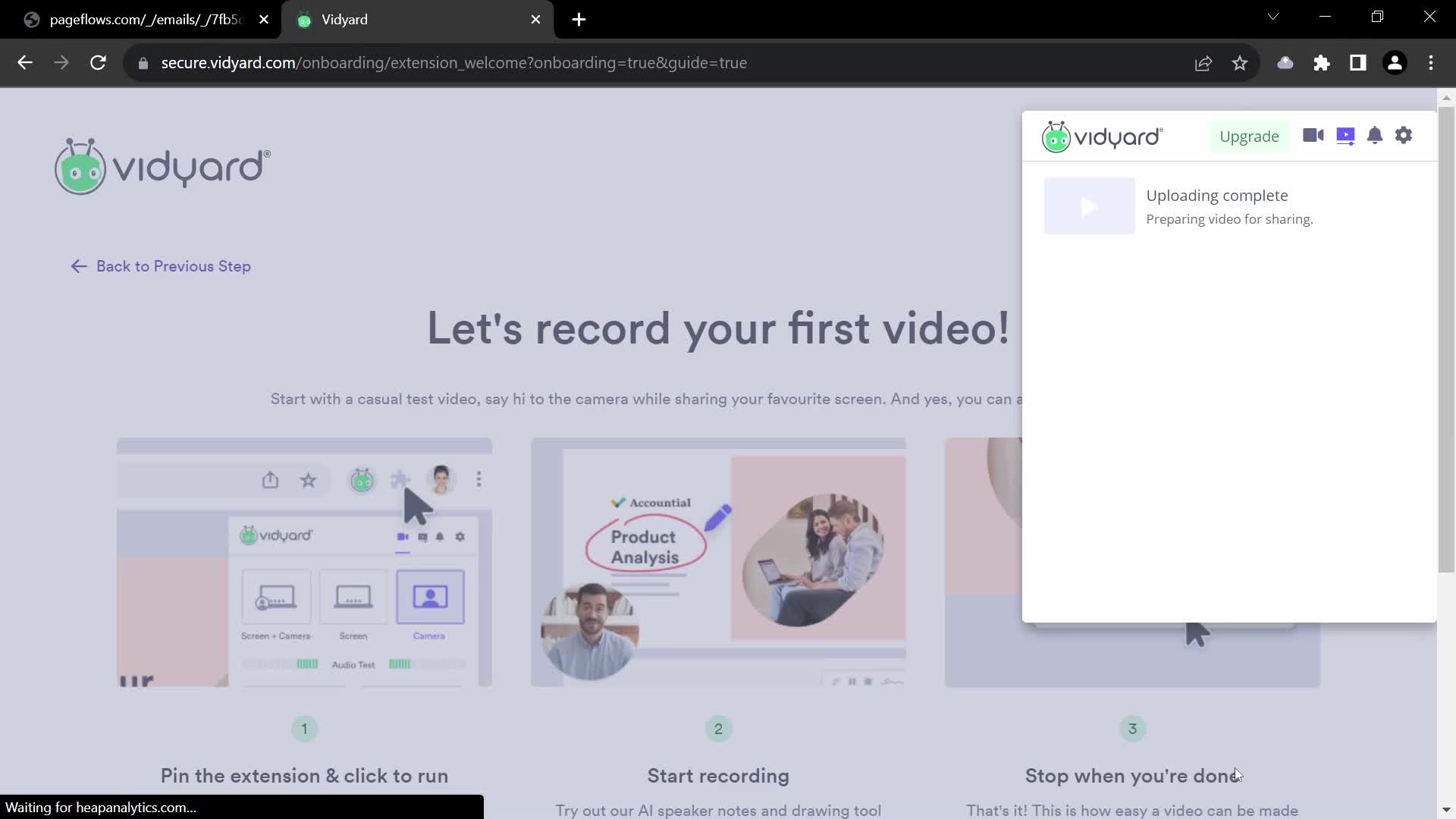The width and height of the screenshot is (1456, 819).
Task: Click the step 1 number badge
Action: click(x=304, y=729)
